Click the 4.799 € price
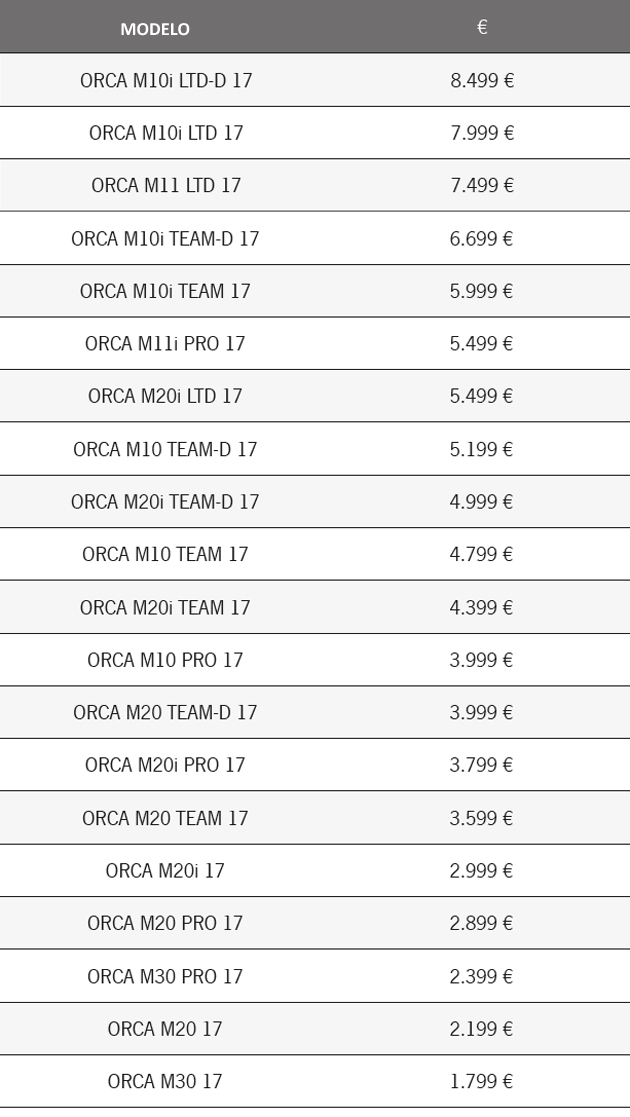630x1117 pixels. pos(482,554)
